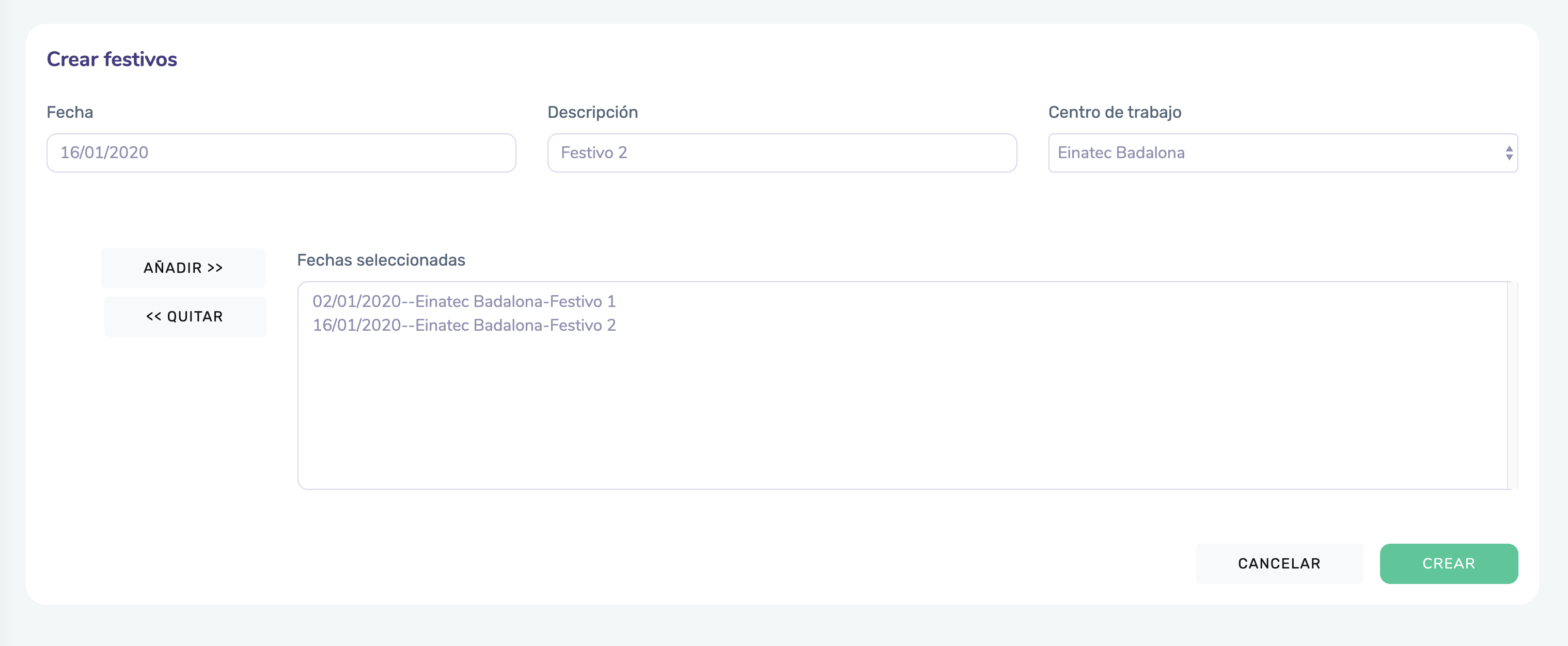
Task: Select the 16/01/2020 Festivo 2 entry
Action: click(464, 325)
